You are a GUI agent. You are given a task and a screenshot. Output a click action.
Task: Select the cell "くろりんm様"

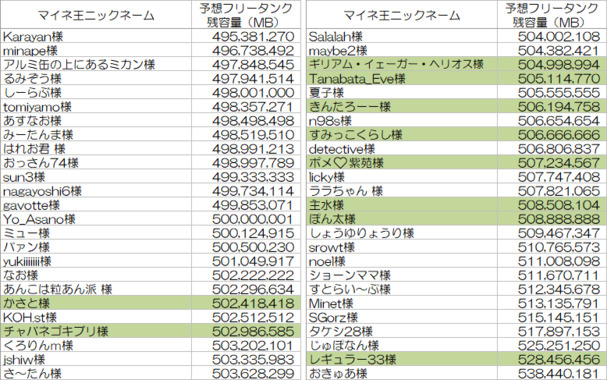pos(96,346)
